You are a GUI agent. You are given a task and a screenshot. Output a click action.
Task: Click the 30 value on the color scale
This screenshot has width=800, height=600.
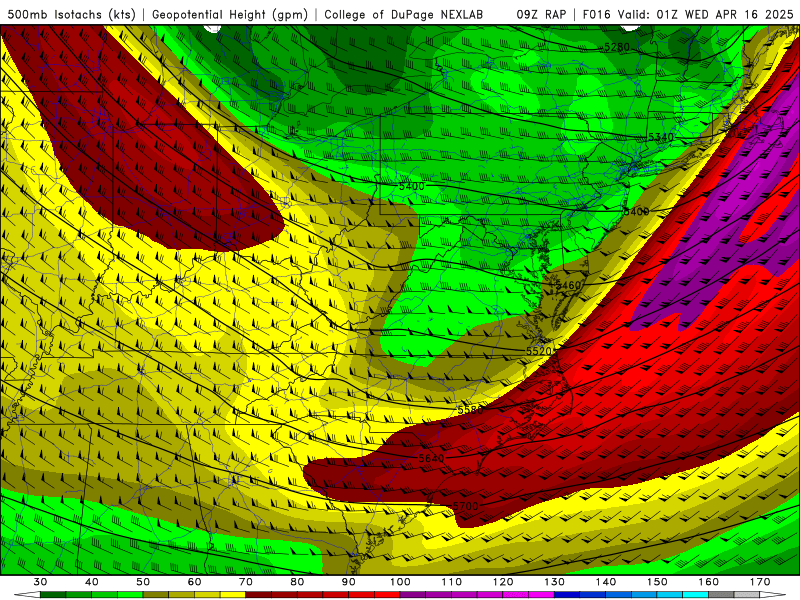[40, 582]
